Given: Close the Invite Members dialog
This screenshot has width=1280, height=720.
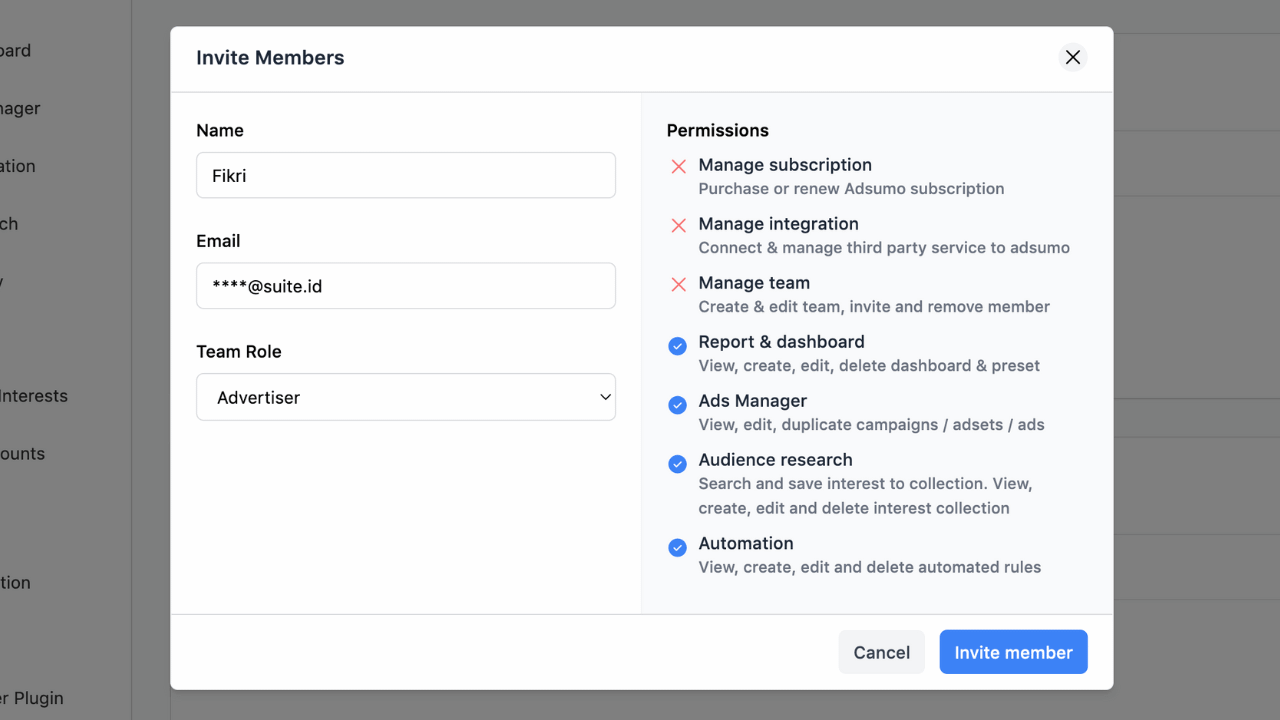Looking at the screenshot, I should click(1072, 57).
